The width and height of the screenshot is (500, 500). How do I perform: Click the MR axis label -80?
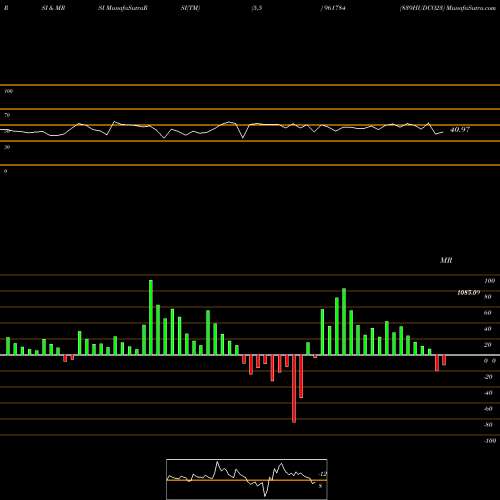[x=488, y=425]
